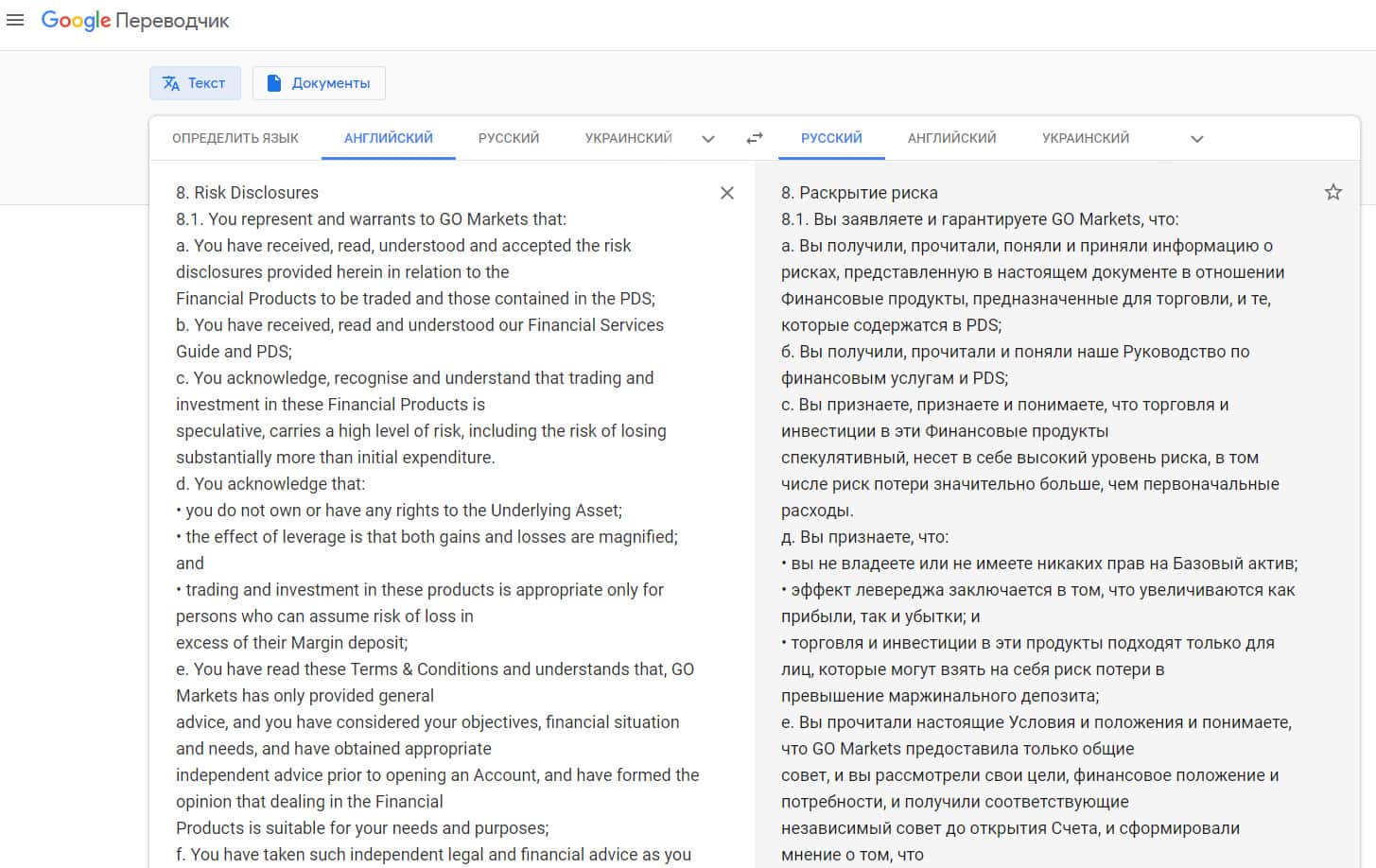The image size is (1376, 868).
Task: Select Украинский as source language
Action: (x=628, y=138)
